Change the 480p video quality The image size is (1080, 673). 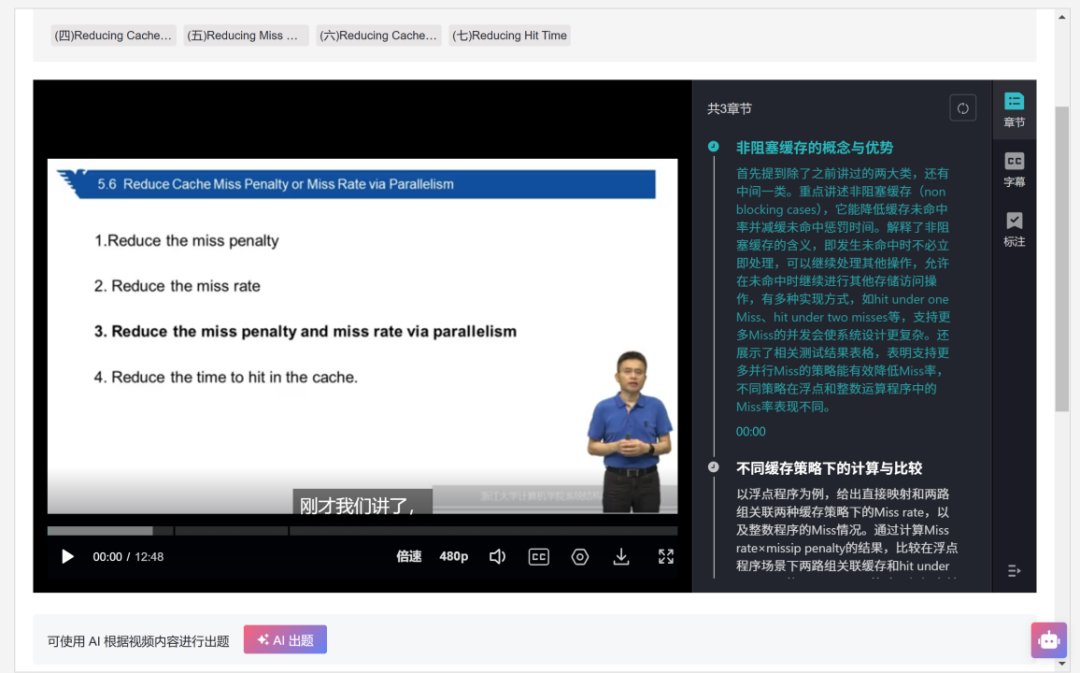click(x=454, y=557)
